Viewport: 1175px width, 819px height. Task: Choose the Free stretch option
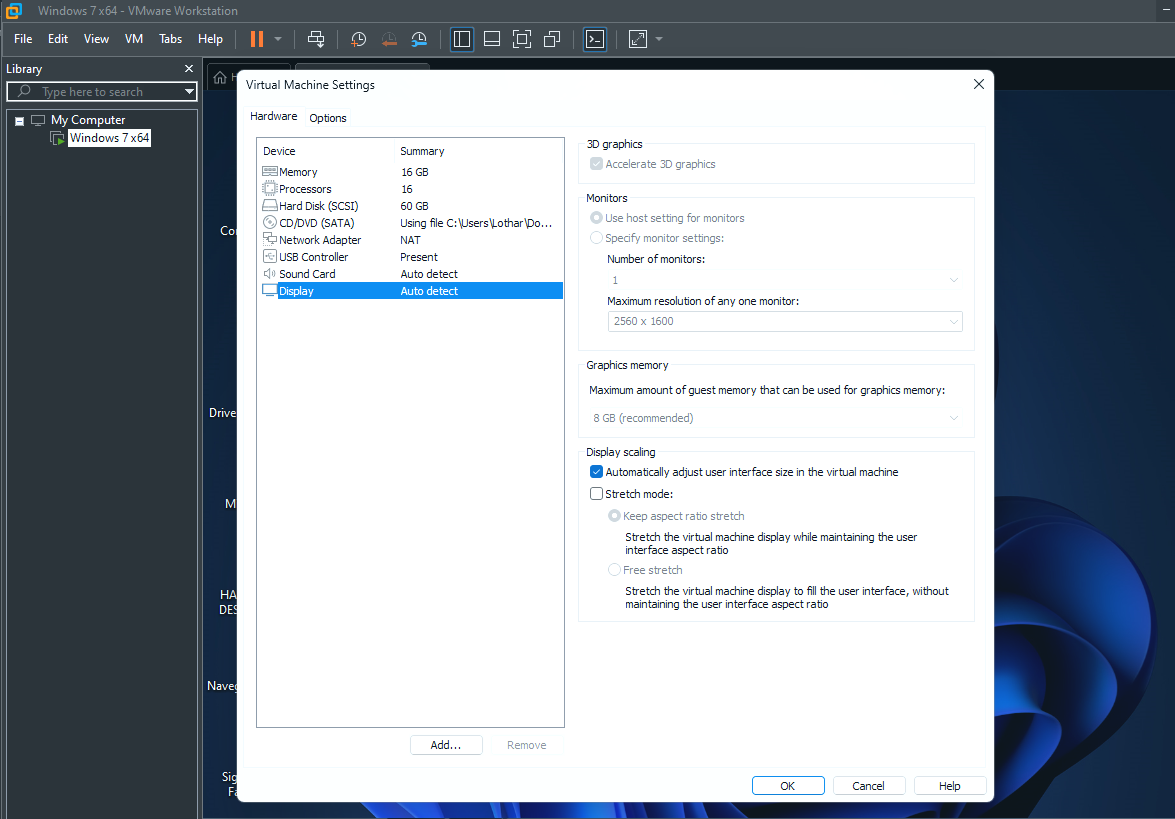click(614, 570)
